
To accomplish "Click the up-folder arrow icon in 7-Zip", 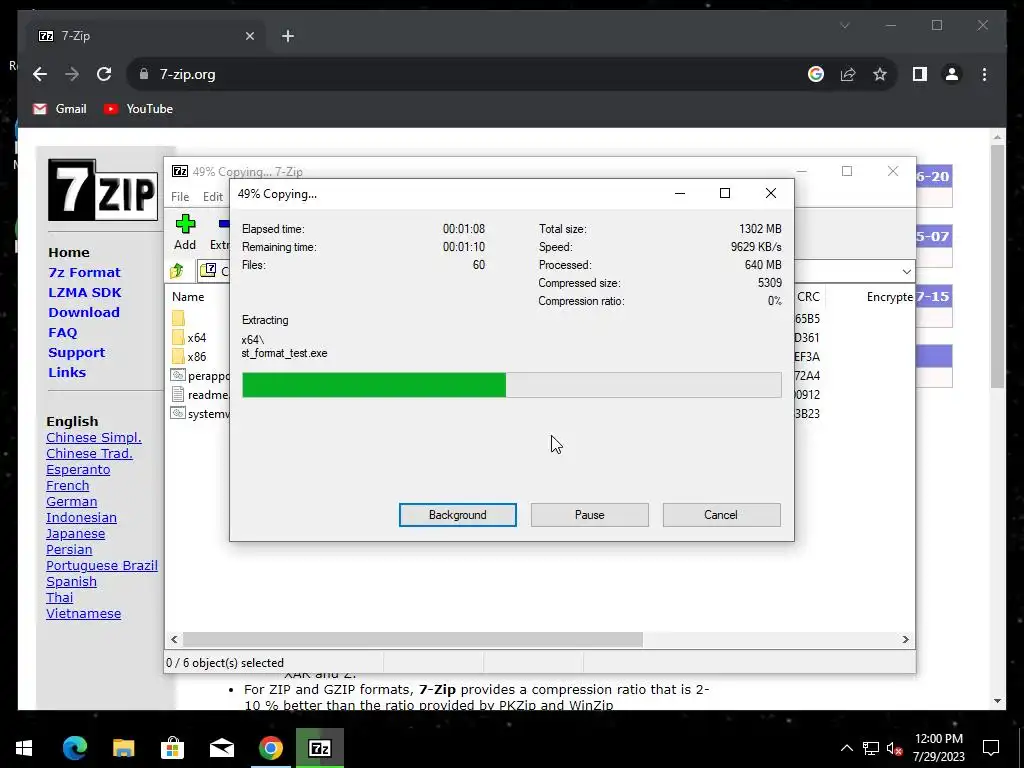I will 177,270.
